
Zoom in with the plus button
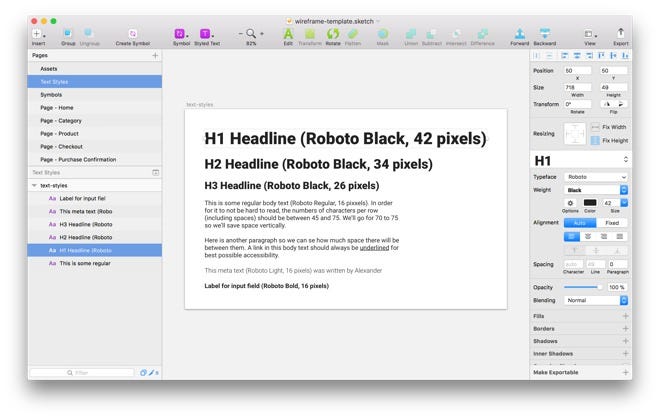262,33
